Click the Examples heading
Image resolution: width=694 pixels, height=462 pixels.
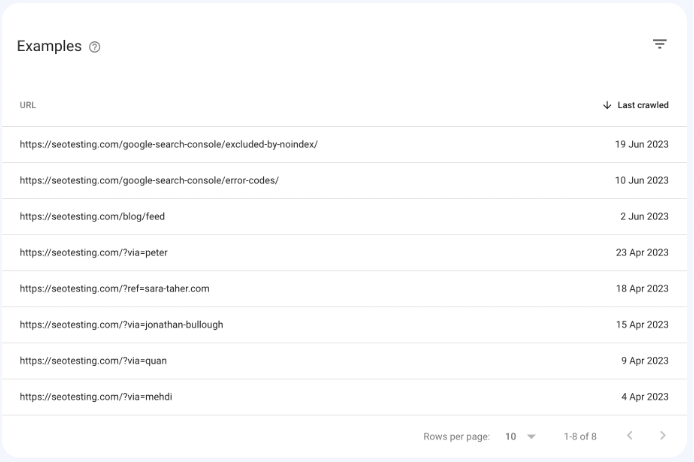[49, 46]
